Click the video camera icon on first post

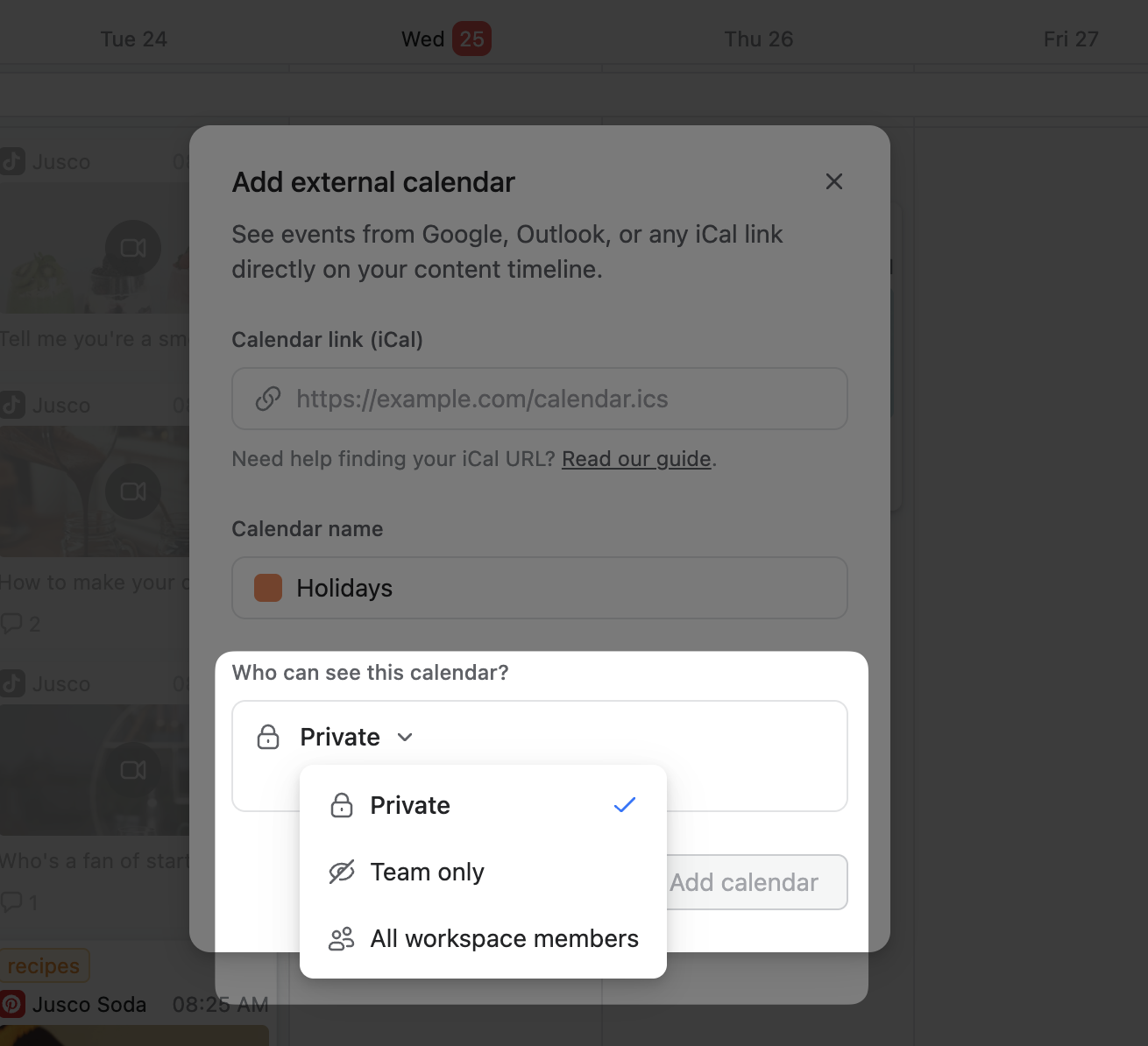point(133,249)
